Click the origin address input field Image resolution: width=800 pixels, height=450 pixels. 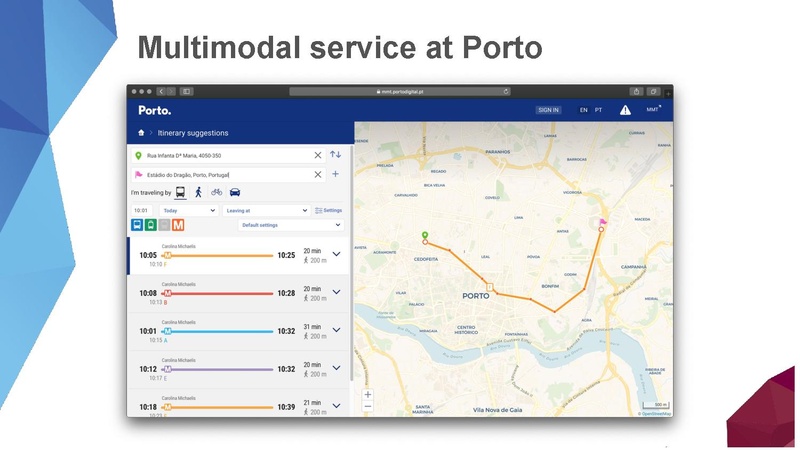tap(228, 155)
